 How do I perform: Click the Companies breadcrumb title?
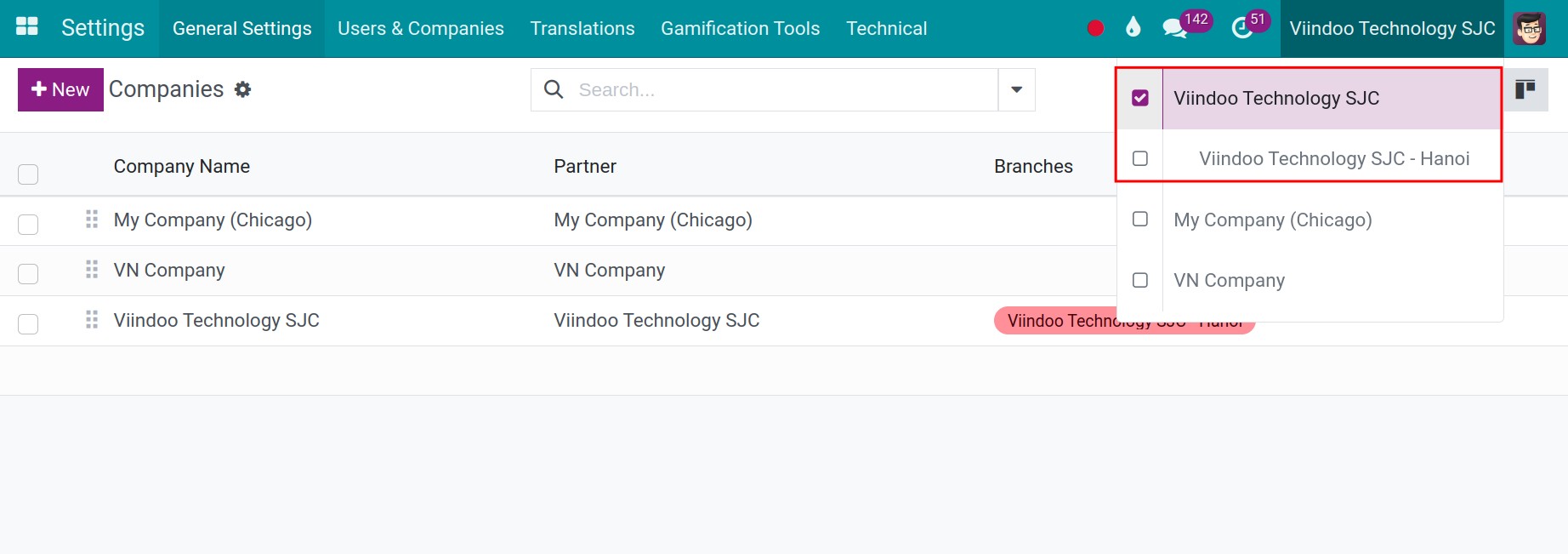(x=166, y=89)
